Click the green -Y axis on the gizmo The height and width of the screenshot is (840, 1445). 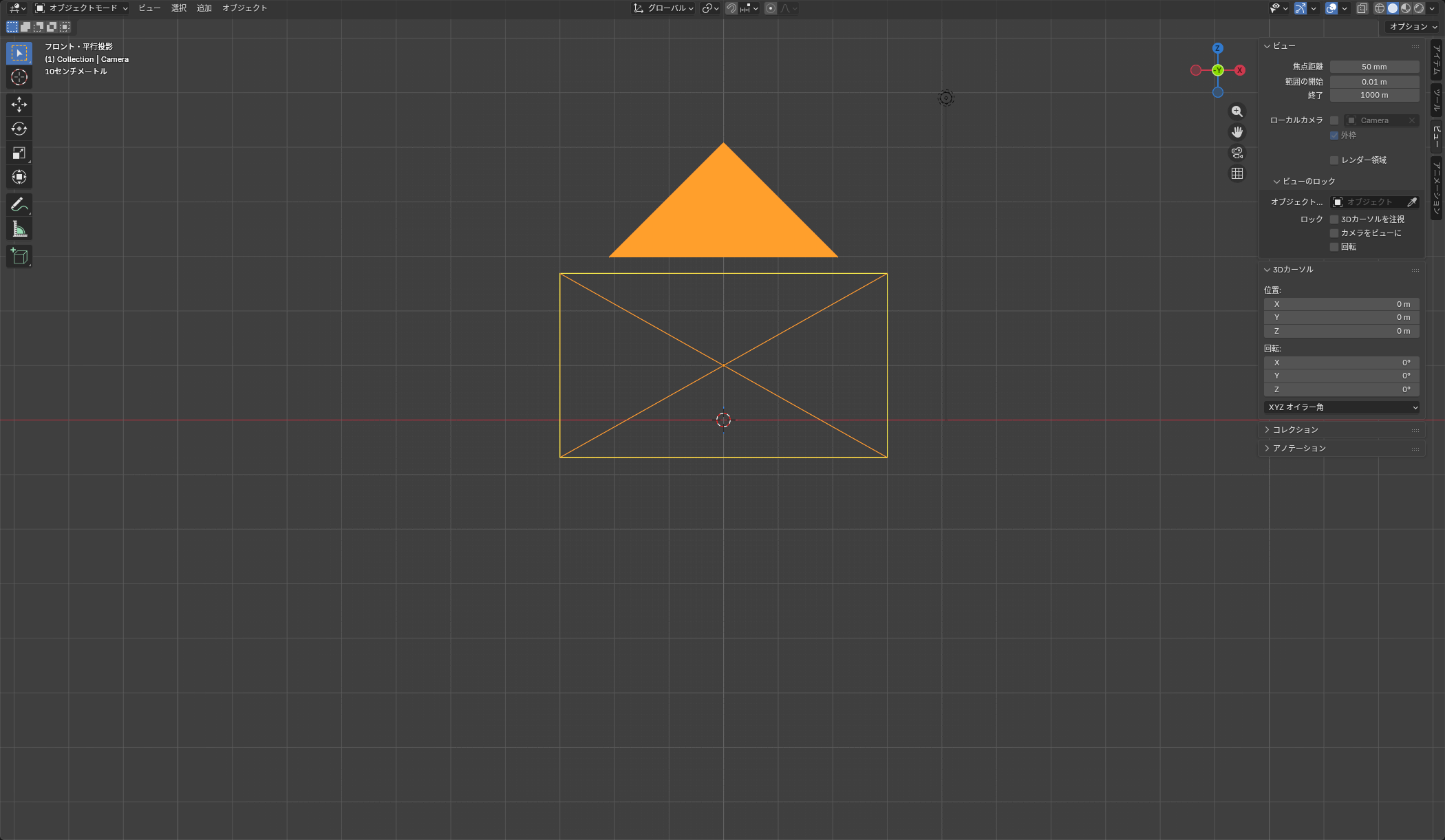point(1218,70)
